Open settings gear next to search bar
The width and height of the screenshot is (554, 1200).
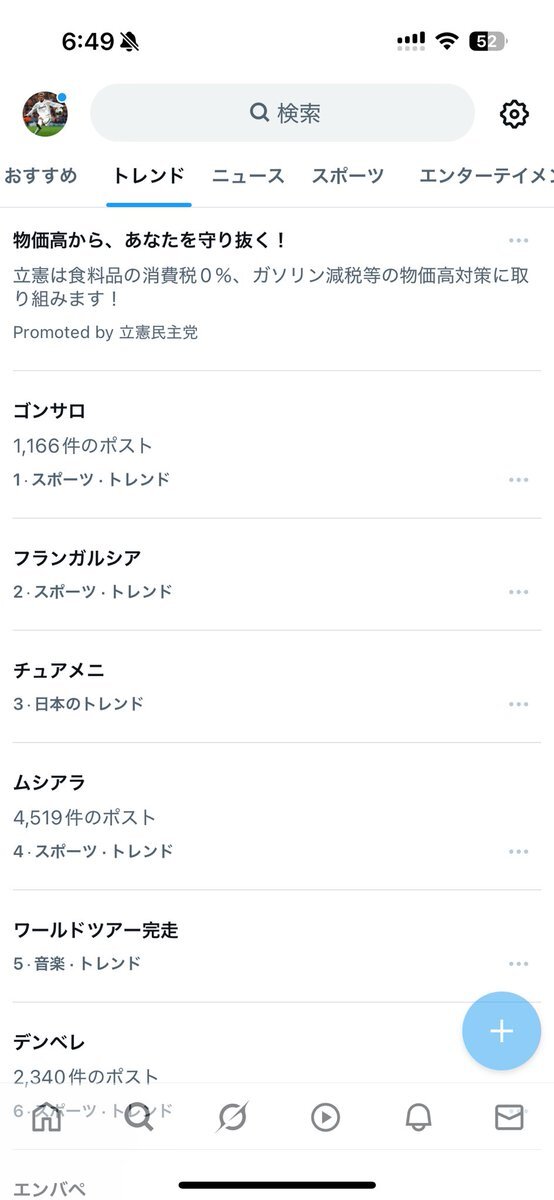coord(514,113)
